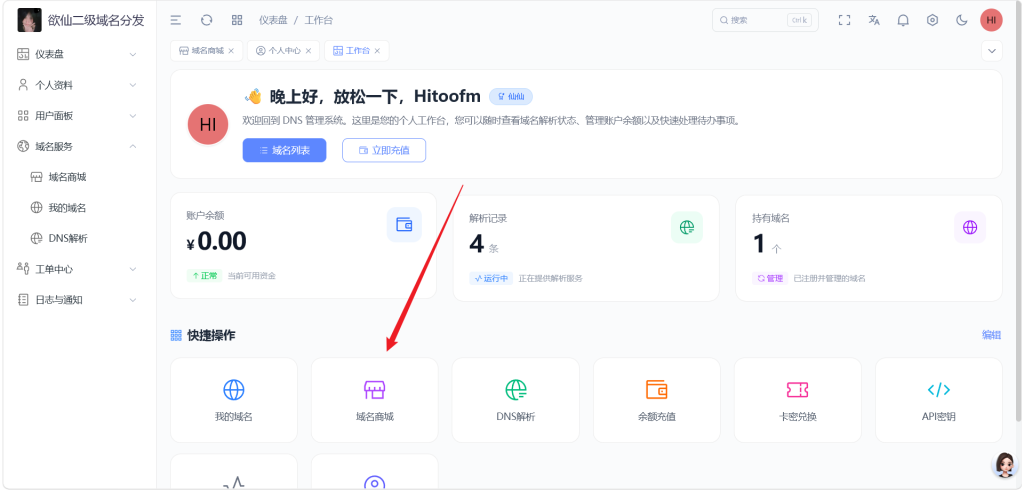Open the tabs dropdown arrow at right

[x=992, y=51]
